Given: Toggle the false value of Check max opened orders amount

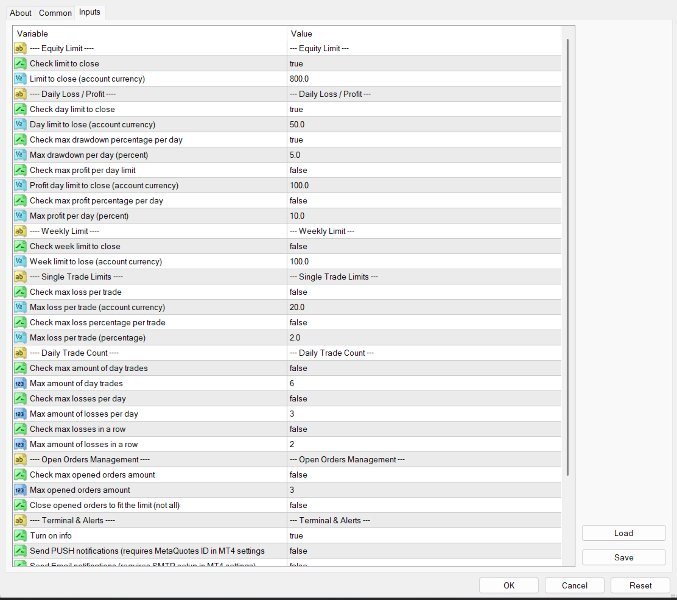Looking at the screenshot, I should click(x=298, y=474).
